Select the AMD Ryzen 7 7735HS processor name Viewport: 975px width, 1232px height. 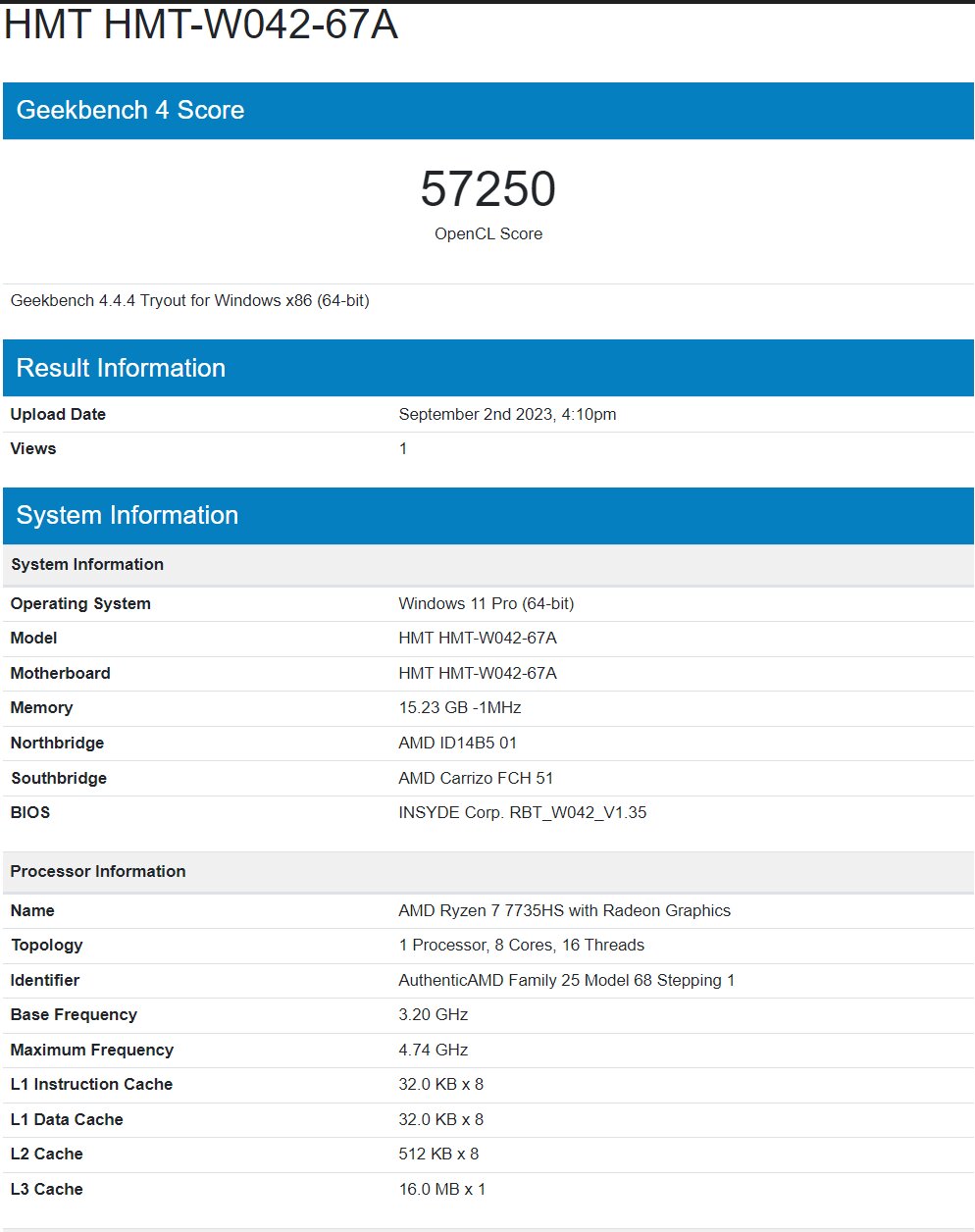point(565,910)
